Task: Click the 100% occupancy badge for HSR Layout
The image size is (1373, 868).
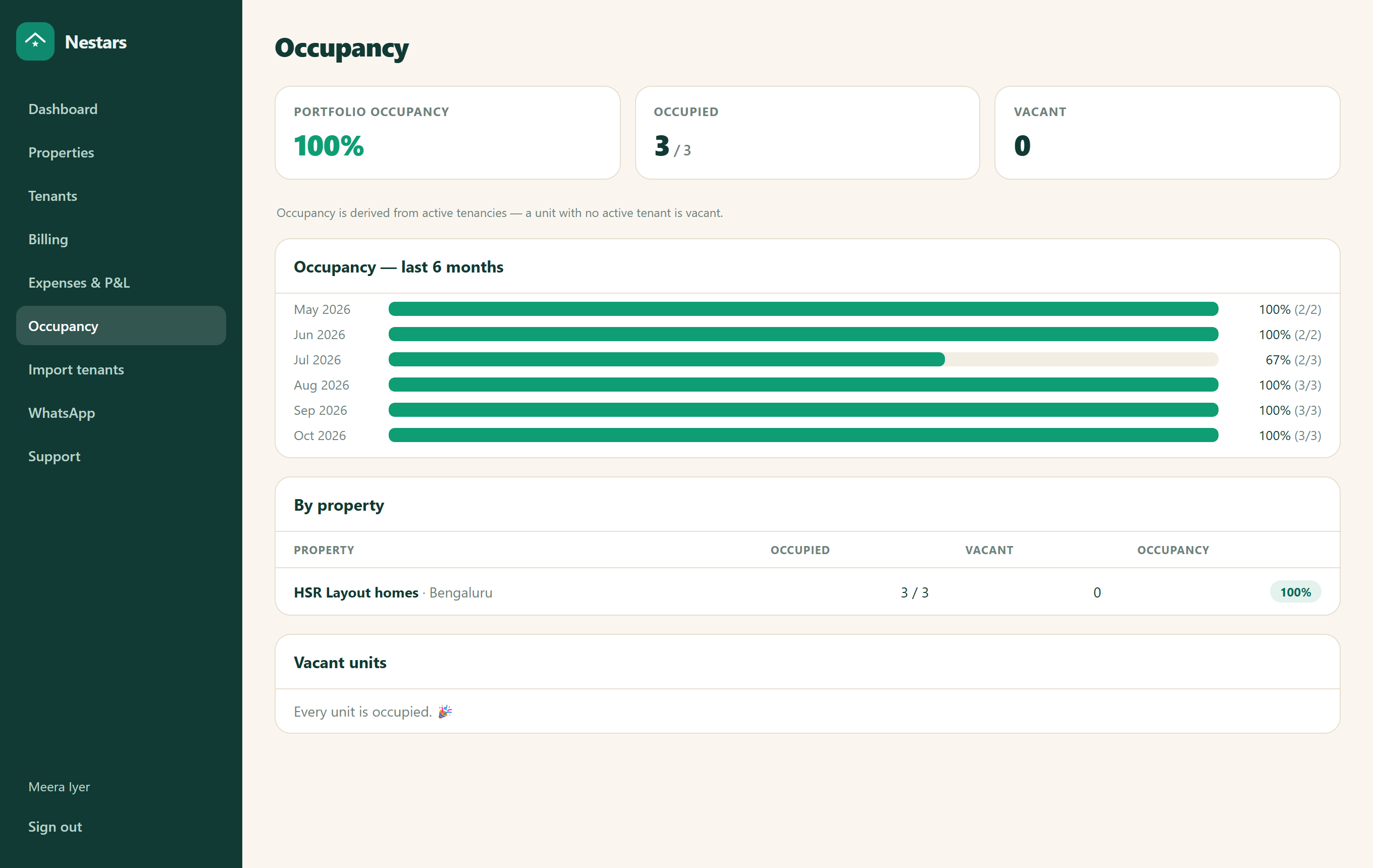Action: 1295,592
